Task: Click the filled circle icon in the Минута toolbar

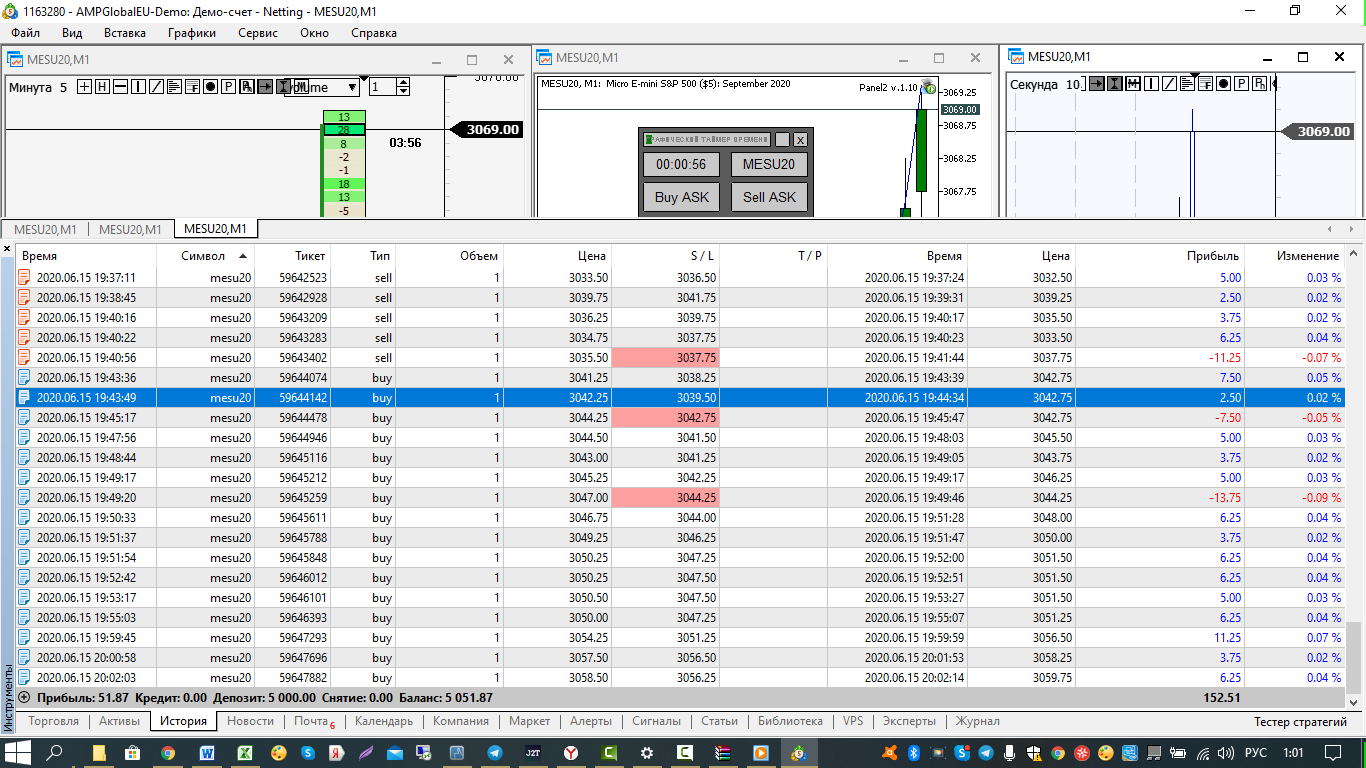Action: 210,87
